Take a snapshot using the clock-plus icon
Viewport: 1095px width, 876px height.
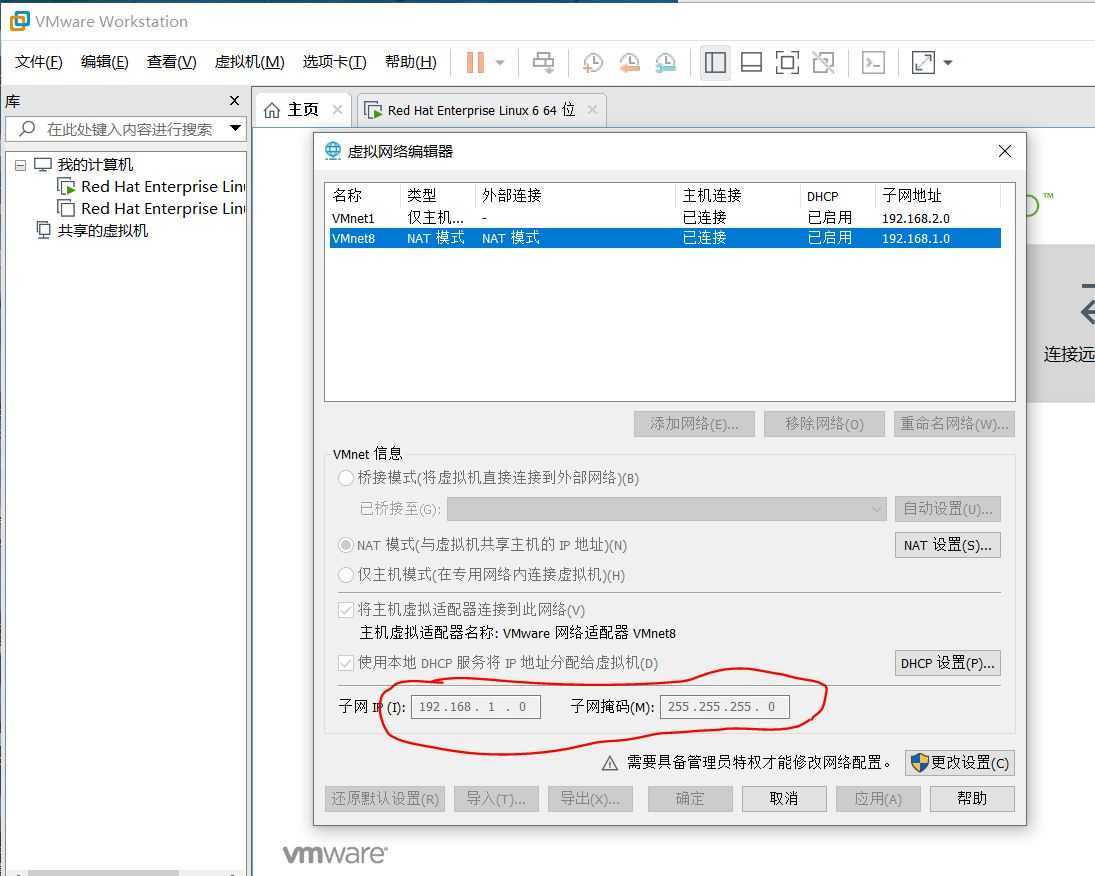tap(592, 62)
